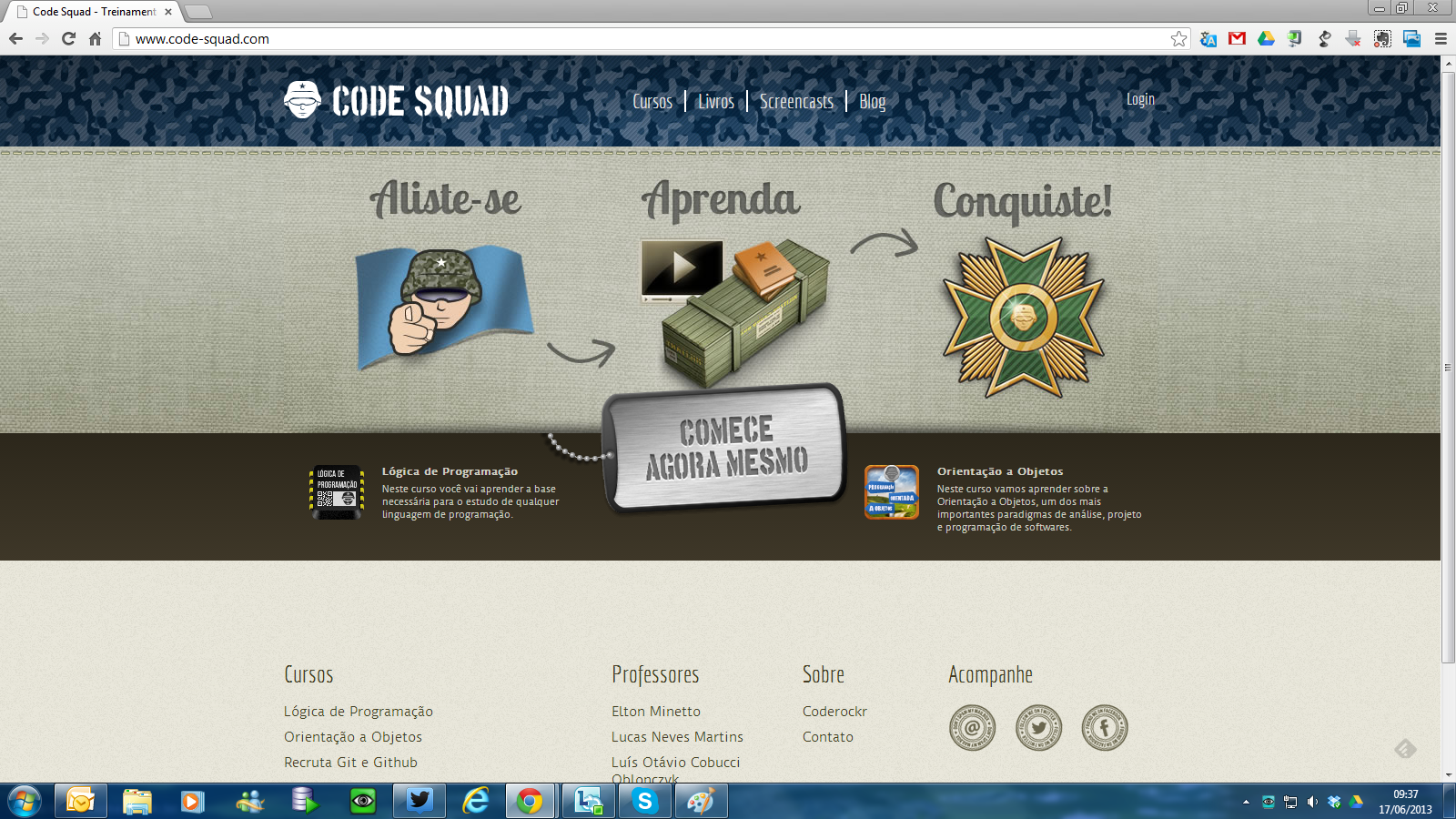The width and height of the screenshot is (1456, 819).
Task: Click the blue picture-windows extension icon
Action: tap(1411, 38)
